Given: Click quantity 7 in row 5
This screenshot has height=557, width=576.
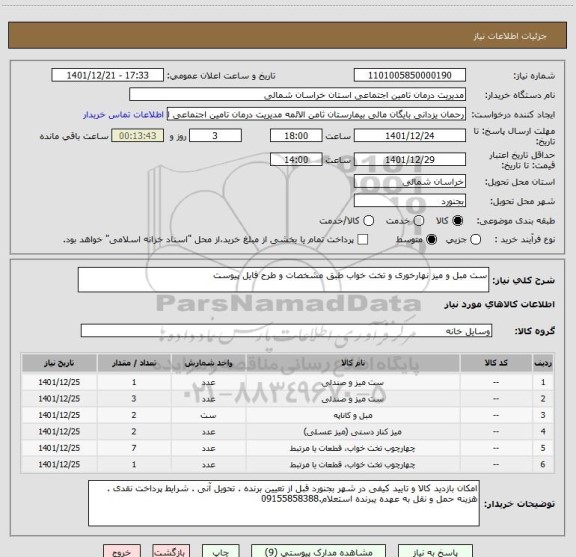Looking at the screenshot, I should (134, 448).
